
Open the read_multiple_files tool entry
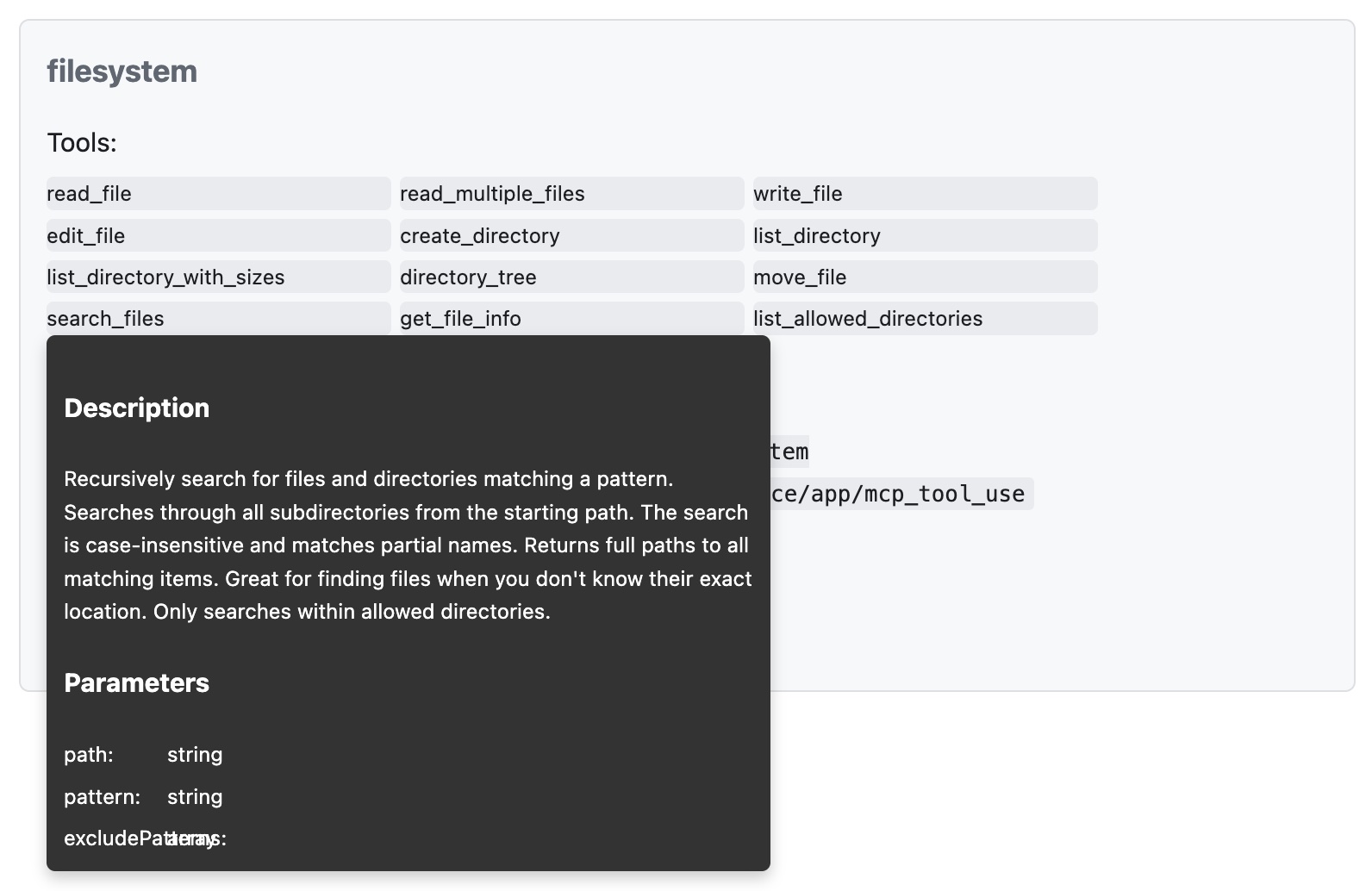(x=572, y=194)
